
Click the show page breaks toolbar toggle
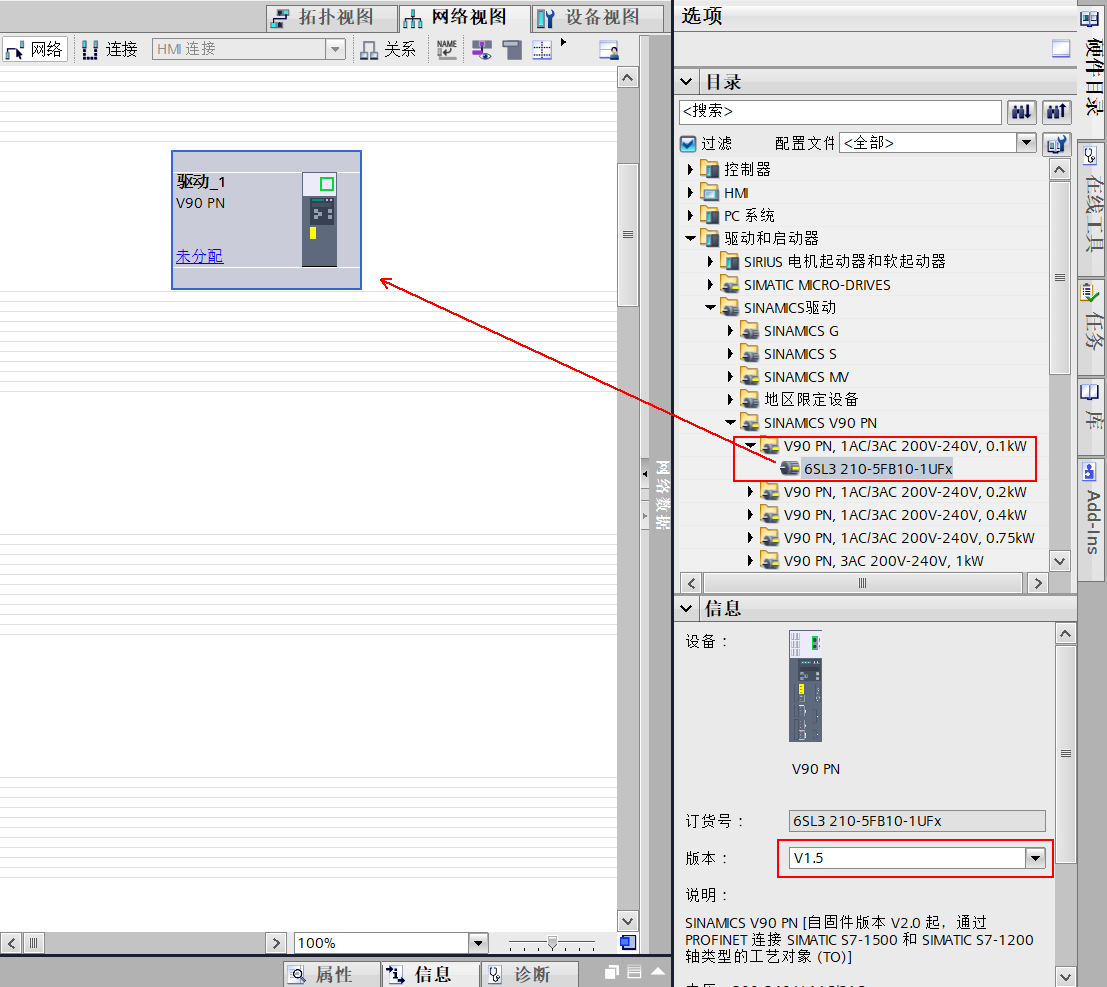click(542, 48)
